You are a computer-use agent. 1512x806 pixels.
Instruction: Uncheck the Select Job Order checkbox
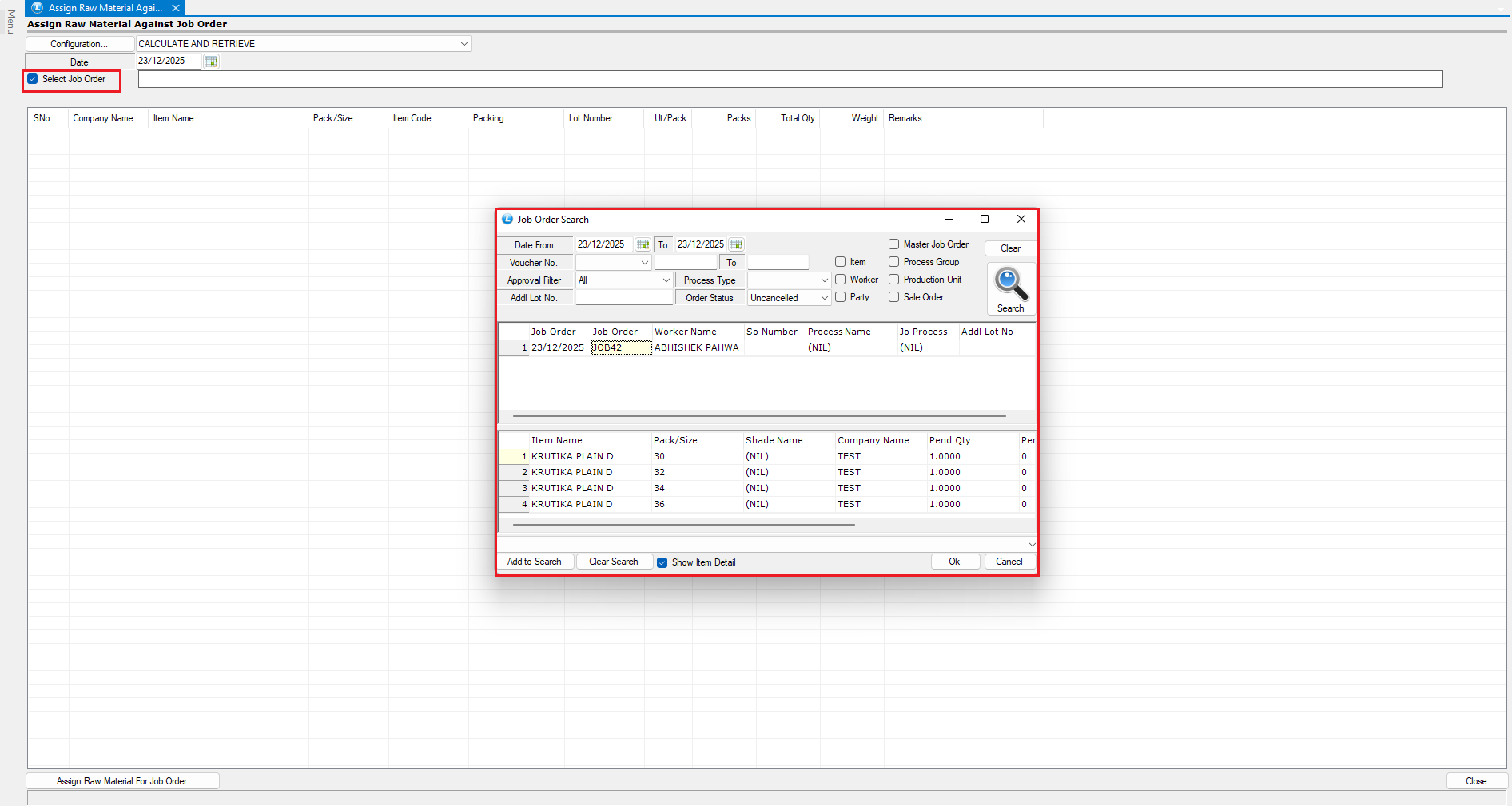click(33, 79)
